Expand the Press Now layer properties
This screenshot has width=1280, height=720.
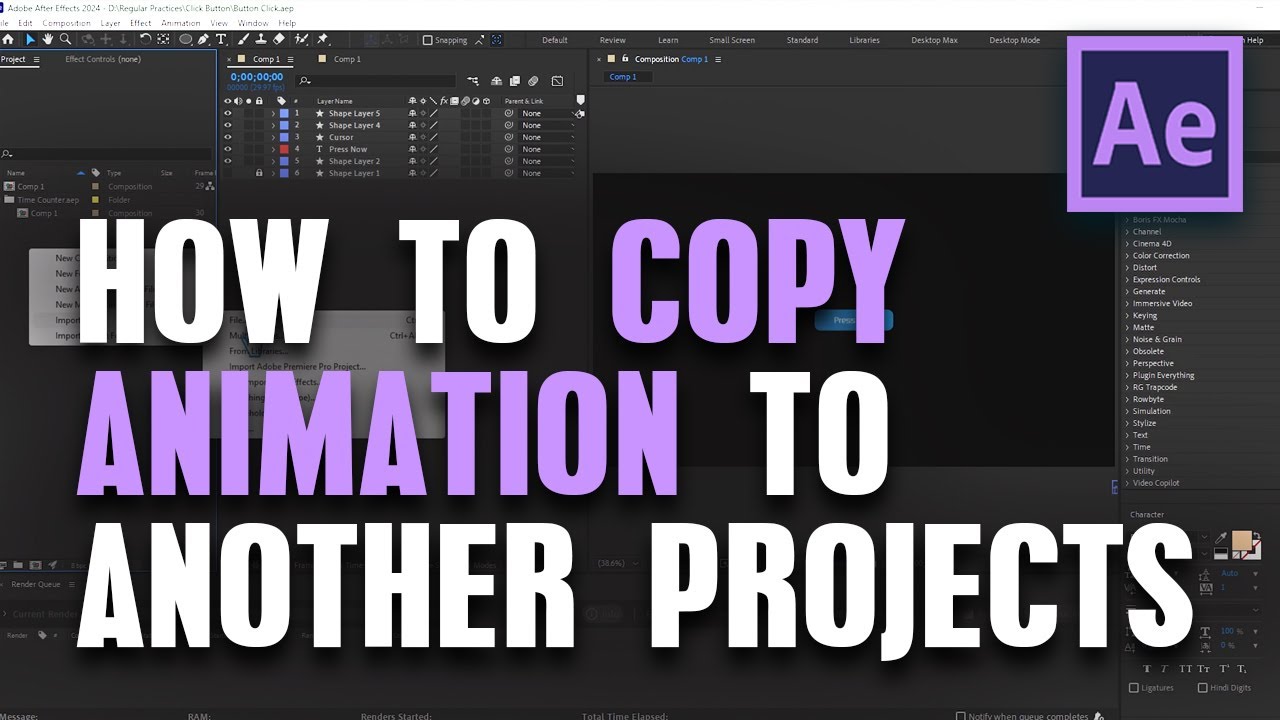coord(273,149)
